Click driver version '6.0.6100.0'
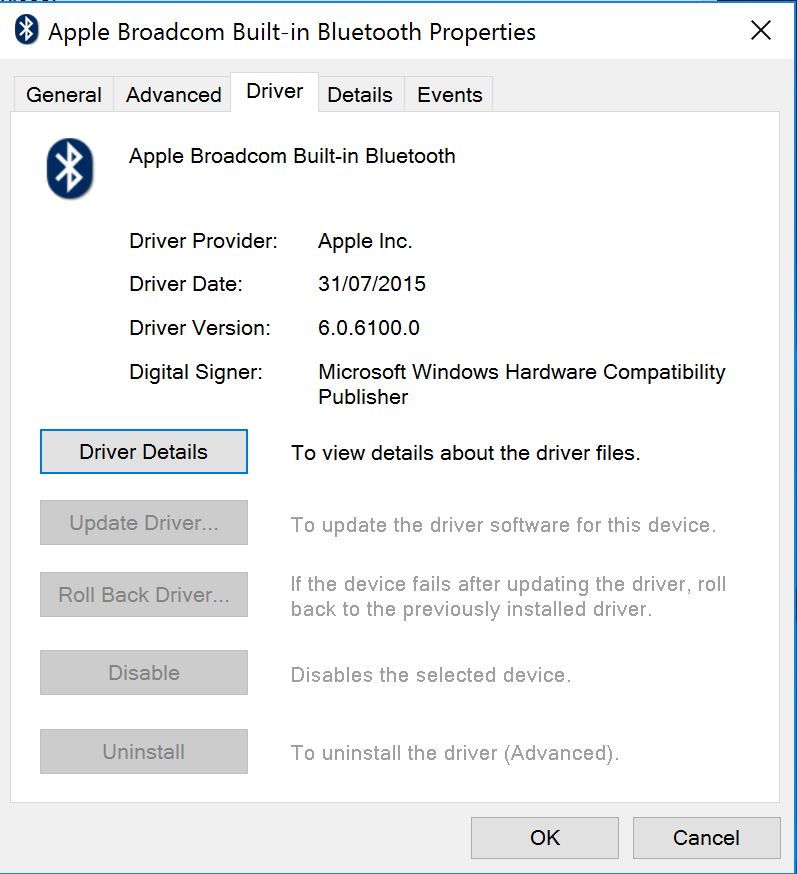The image size is (797, 874). pyautogui.click(x=369, y=328)
